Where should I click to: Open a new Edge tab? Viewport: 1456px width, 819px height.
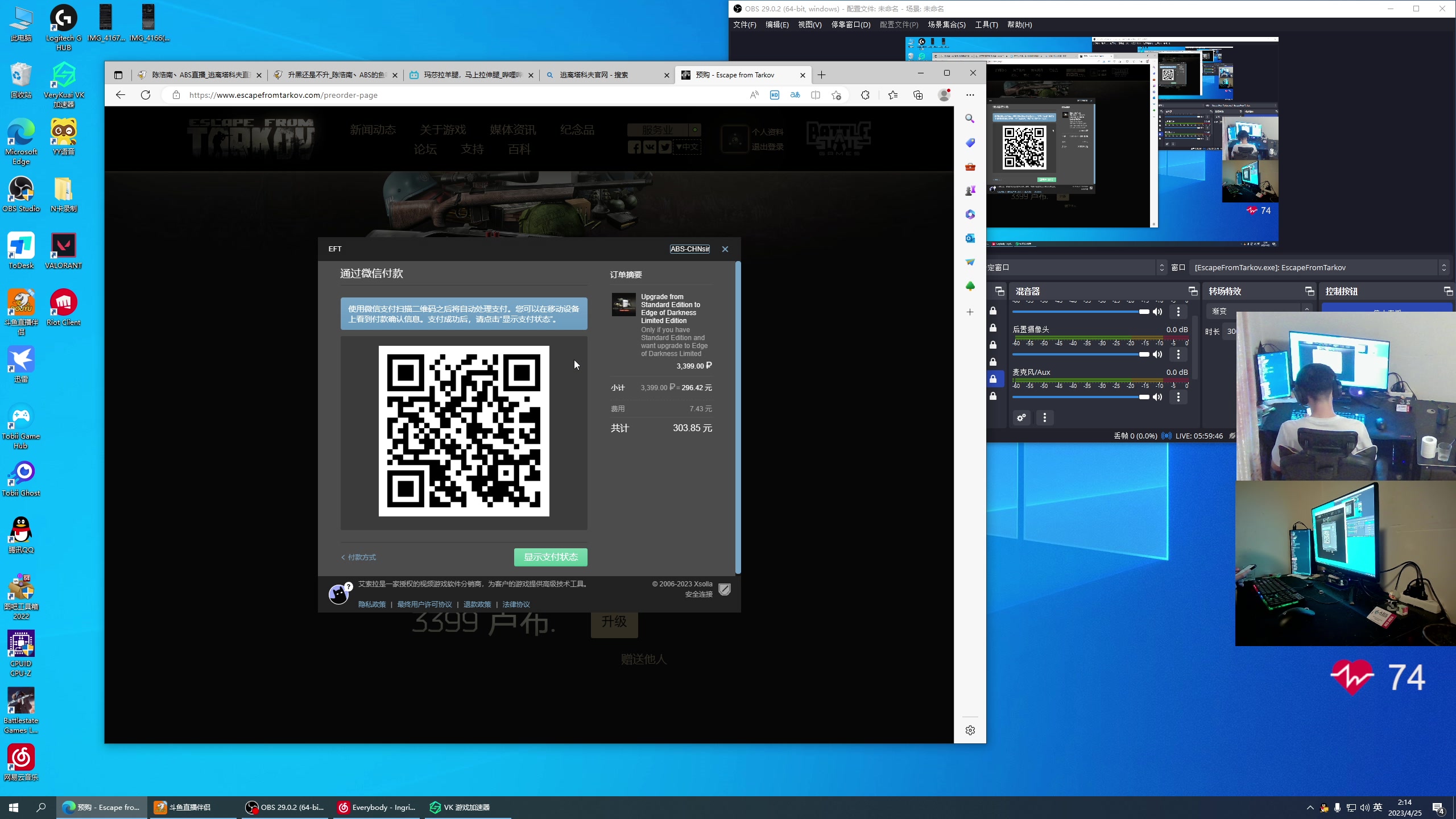point(821,75)
